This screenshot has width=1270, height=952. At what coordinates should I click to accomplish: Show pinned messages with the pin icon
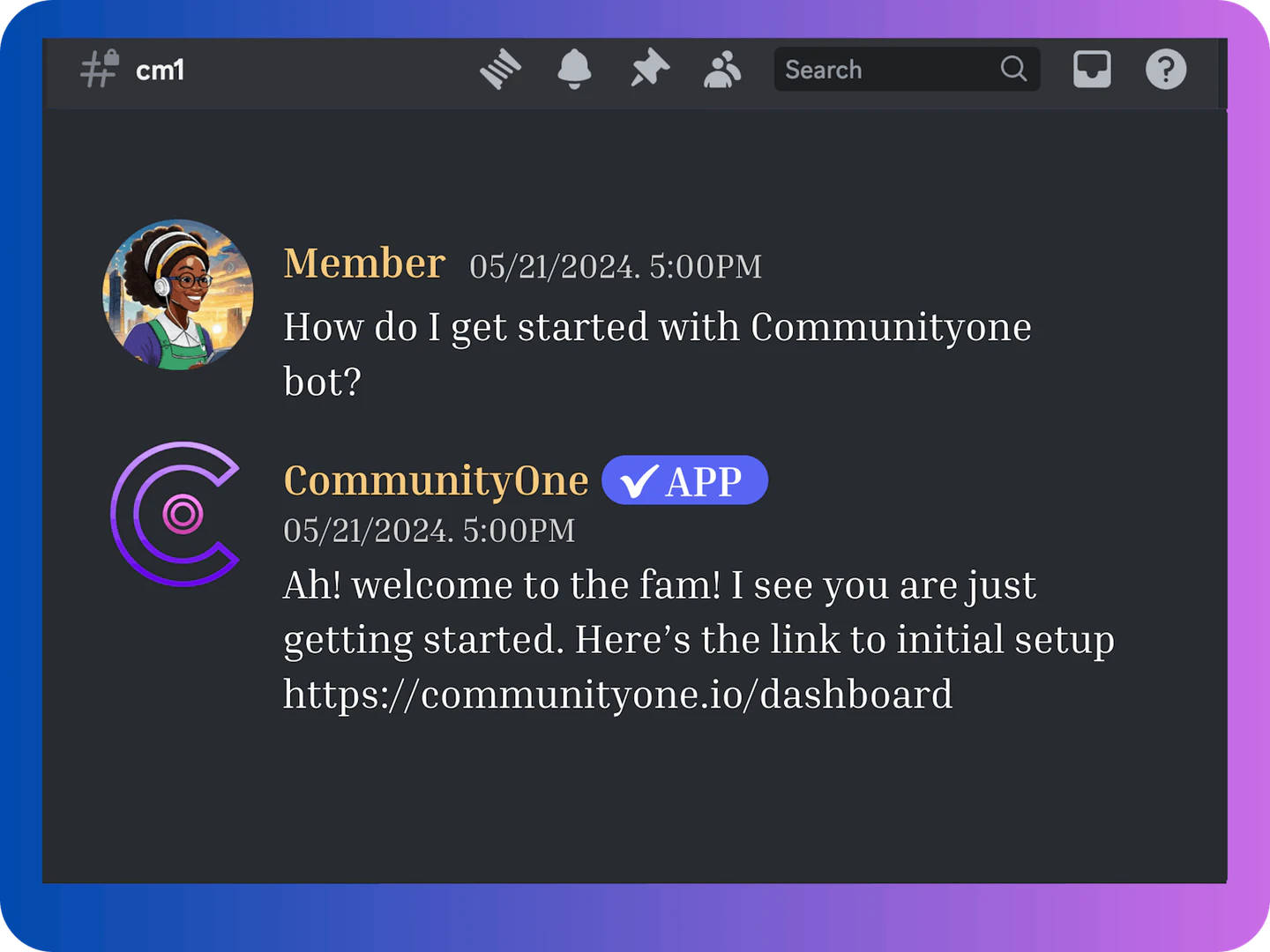pos(649,69)
